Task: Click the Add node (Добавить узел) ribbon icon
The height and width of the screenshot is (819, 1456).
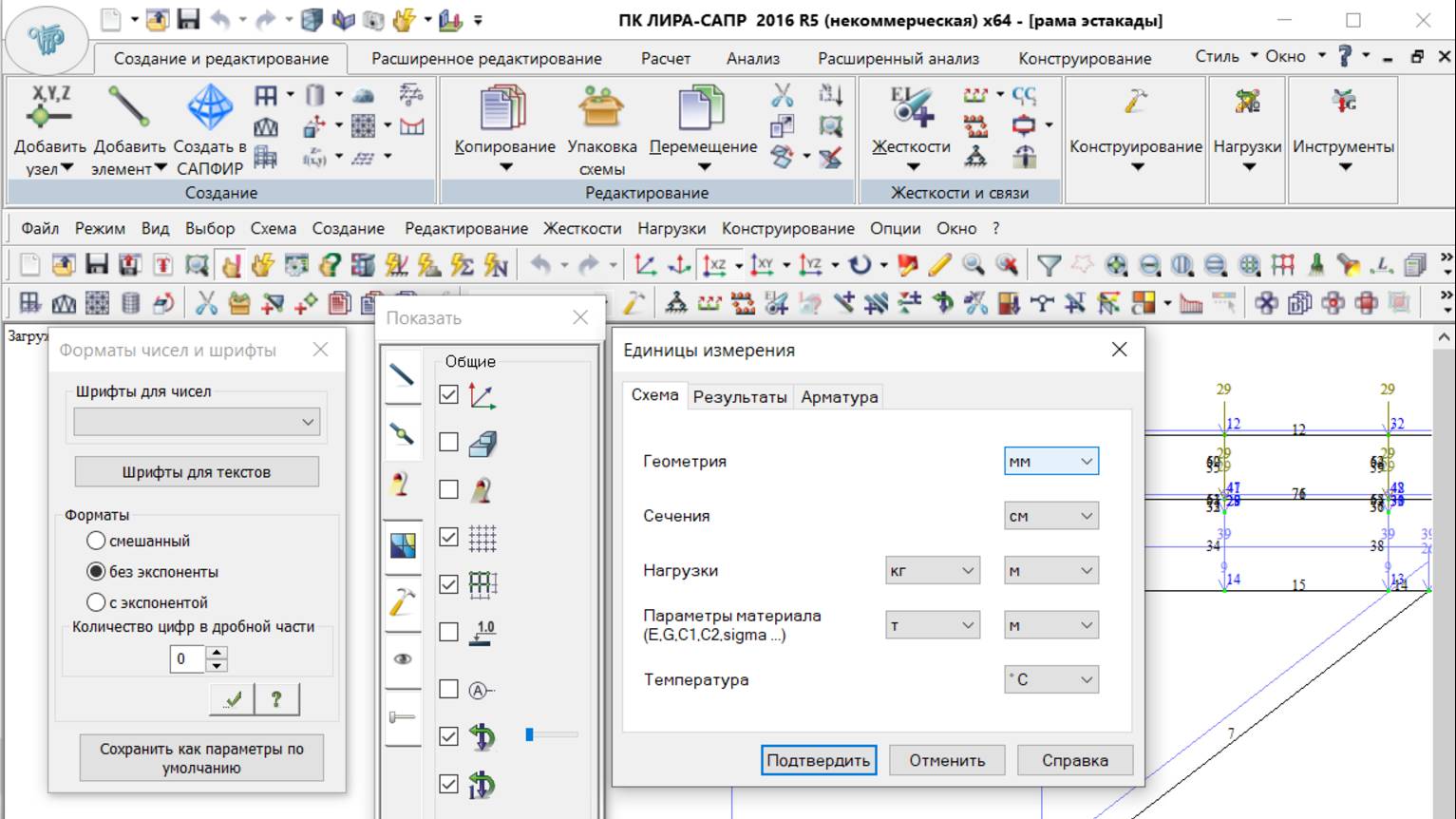Action: point(50,107)
